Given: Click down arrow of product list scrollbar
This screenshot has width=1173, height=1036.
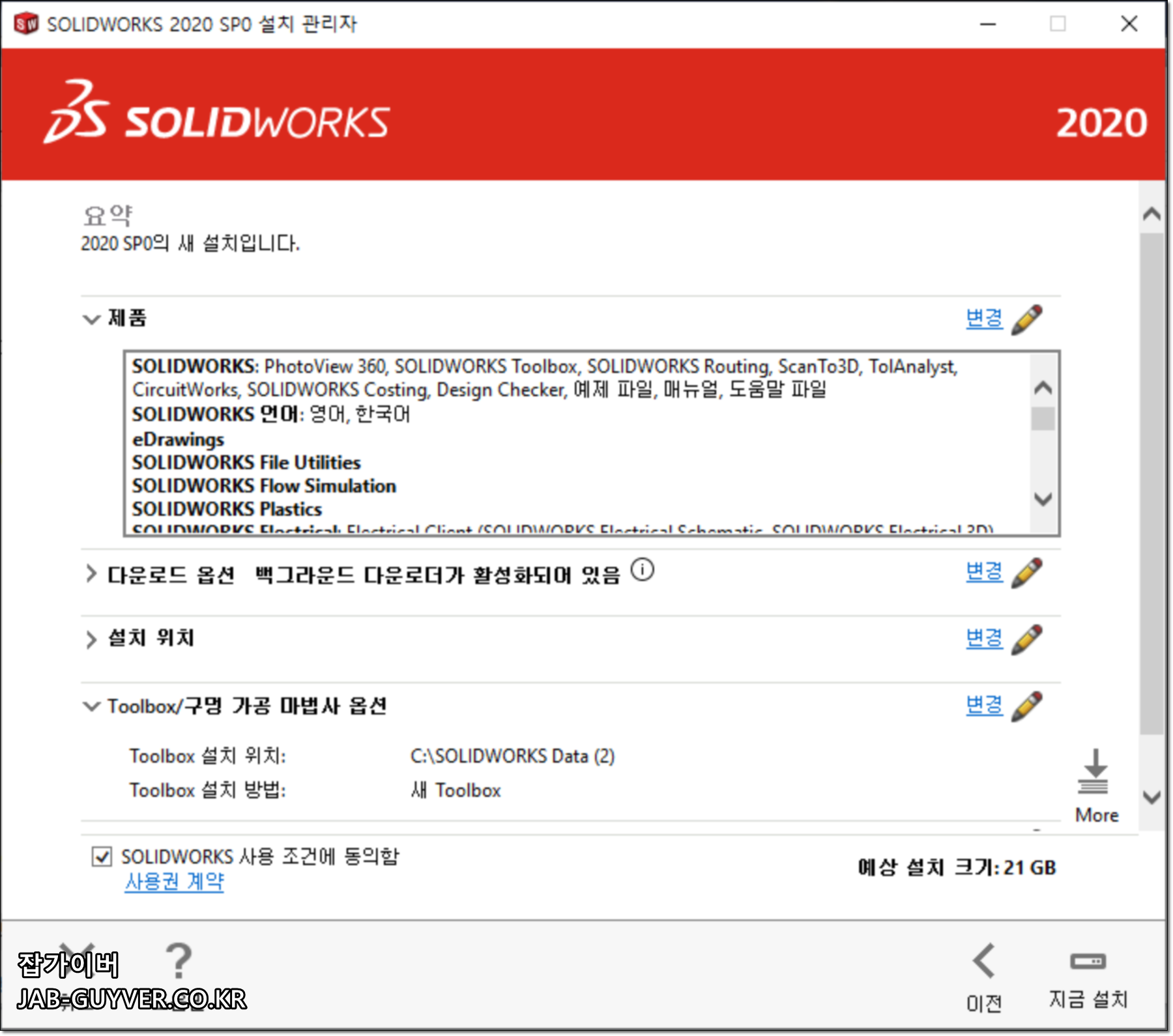Looking at the screenshot, I should tap(1043, 500).
